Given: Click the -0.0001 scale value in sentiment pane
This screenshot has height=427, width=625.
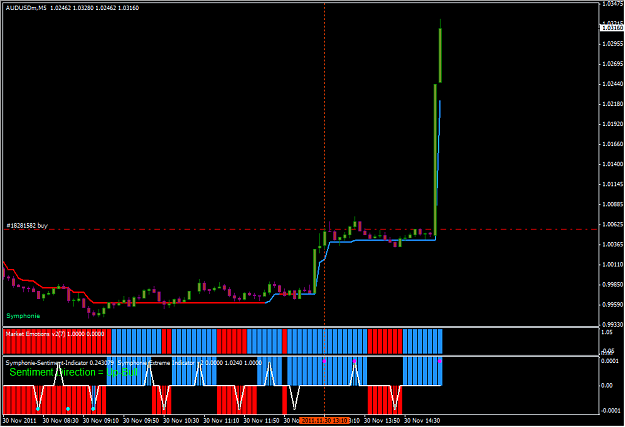Looking at the screenshot, I should tap(611, 411).
